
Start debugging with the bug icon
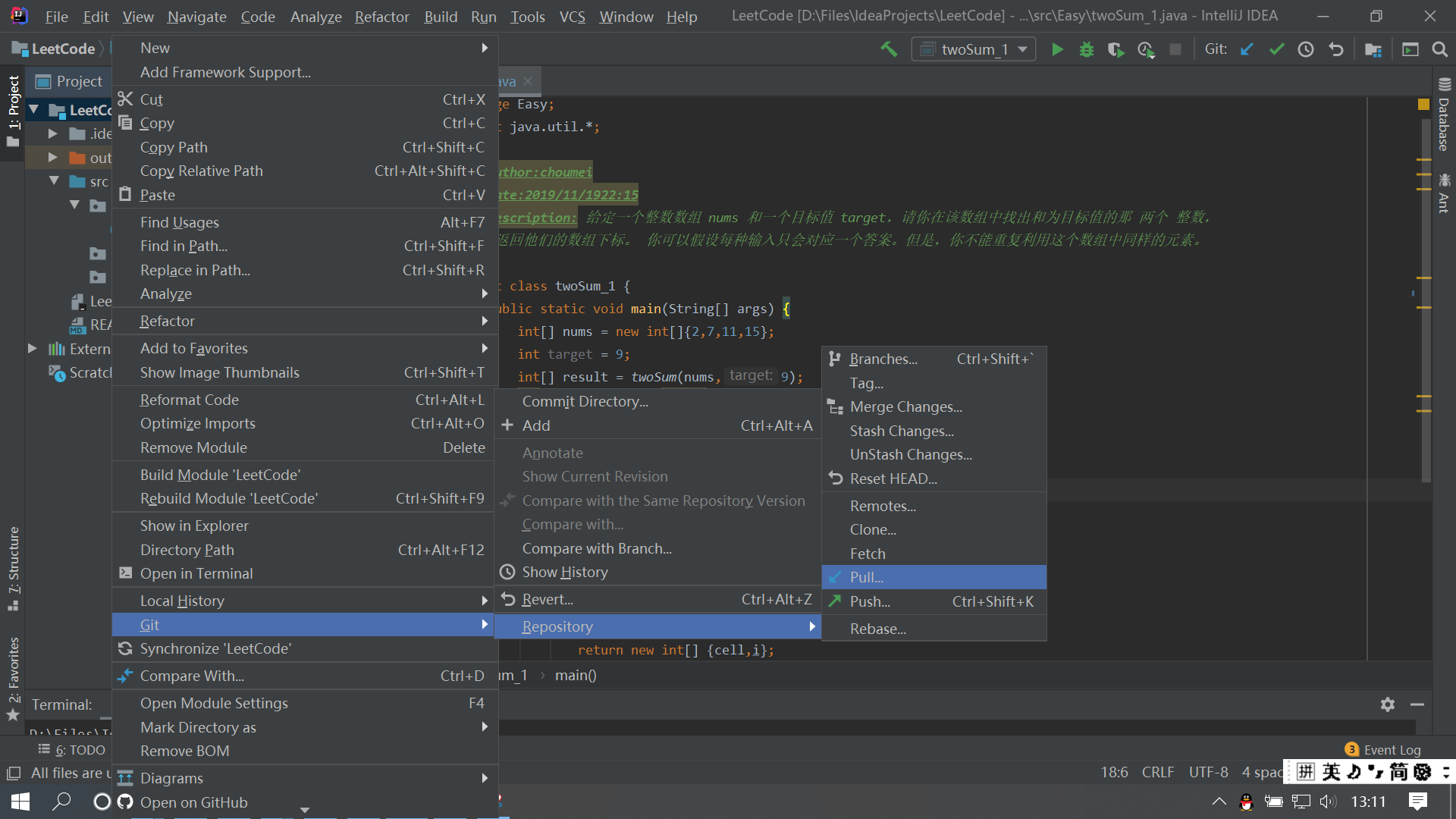tap(1087, 49)
